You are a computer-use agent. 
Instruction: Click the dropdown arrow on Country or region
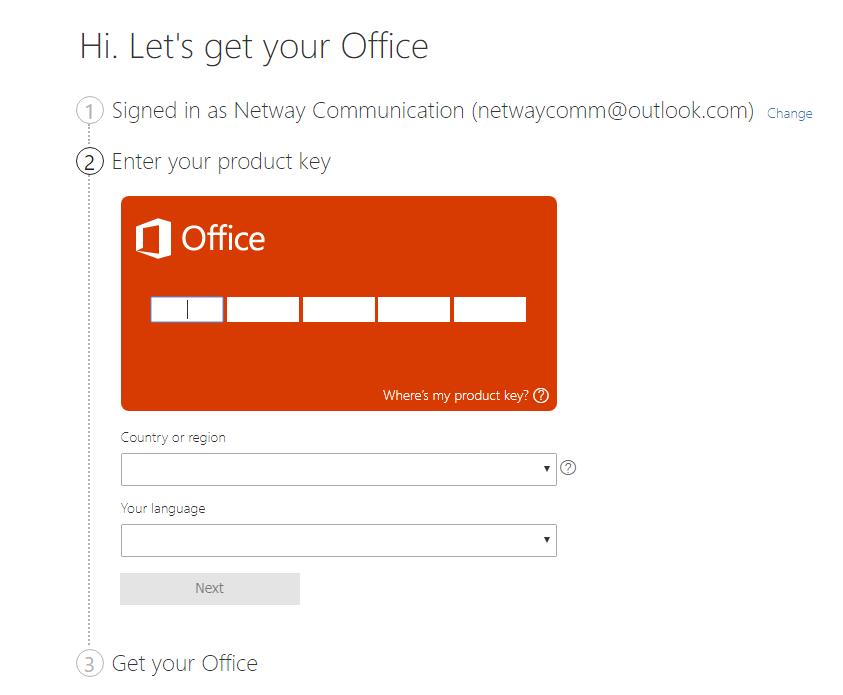(x=547, y=469)
